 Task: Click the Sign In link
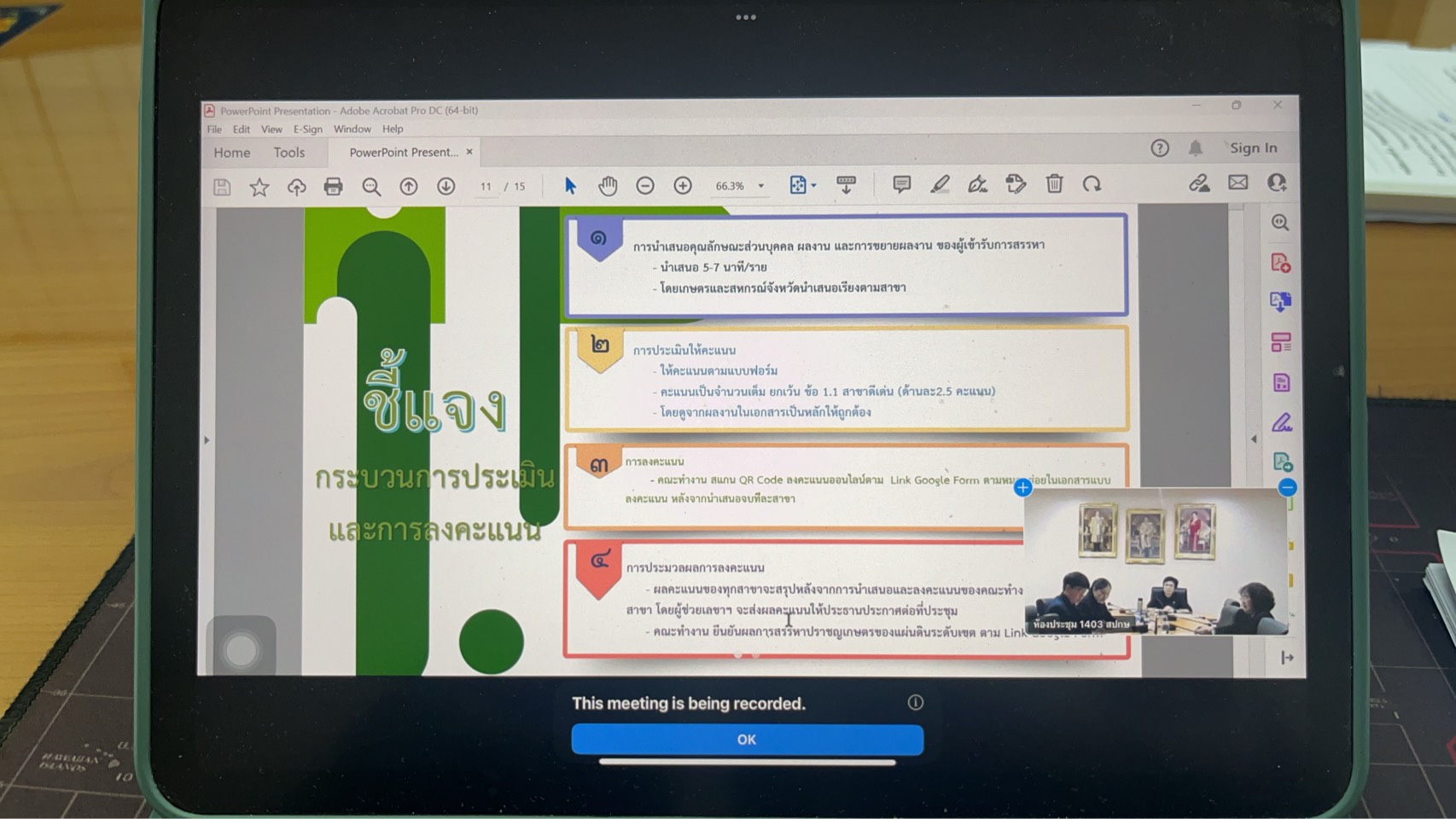pyautogui.click(x=1253, y=148)
